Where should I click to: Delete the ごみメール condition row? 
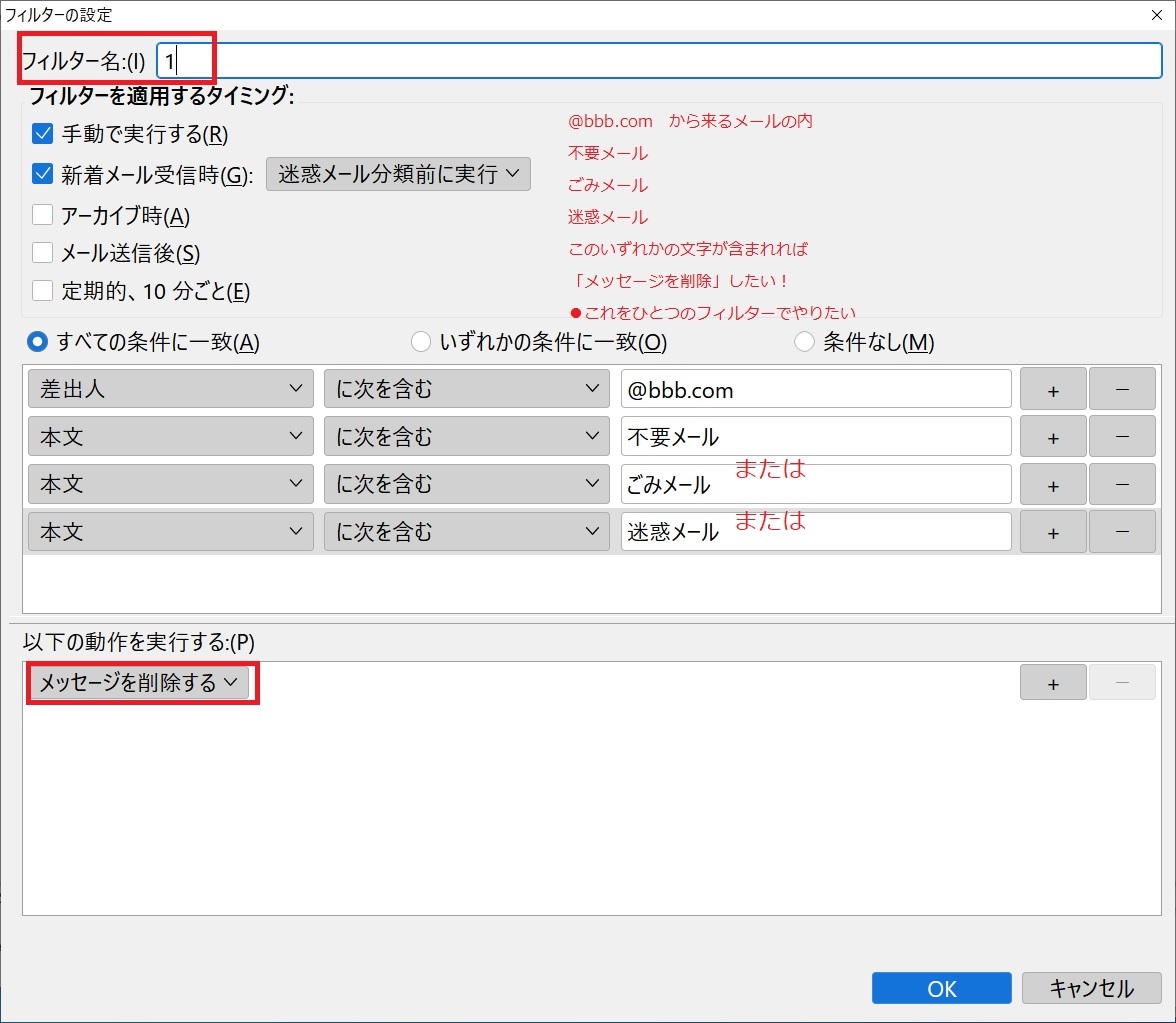click(1121, 484)
